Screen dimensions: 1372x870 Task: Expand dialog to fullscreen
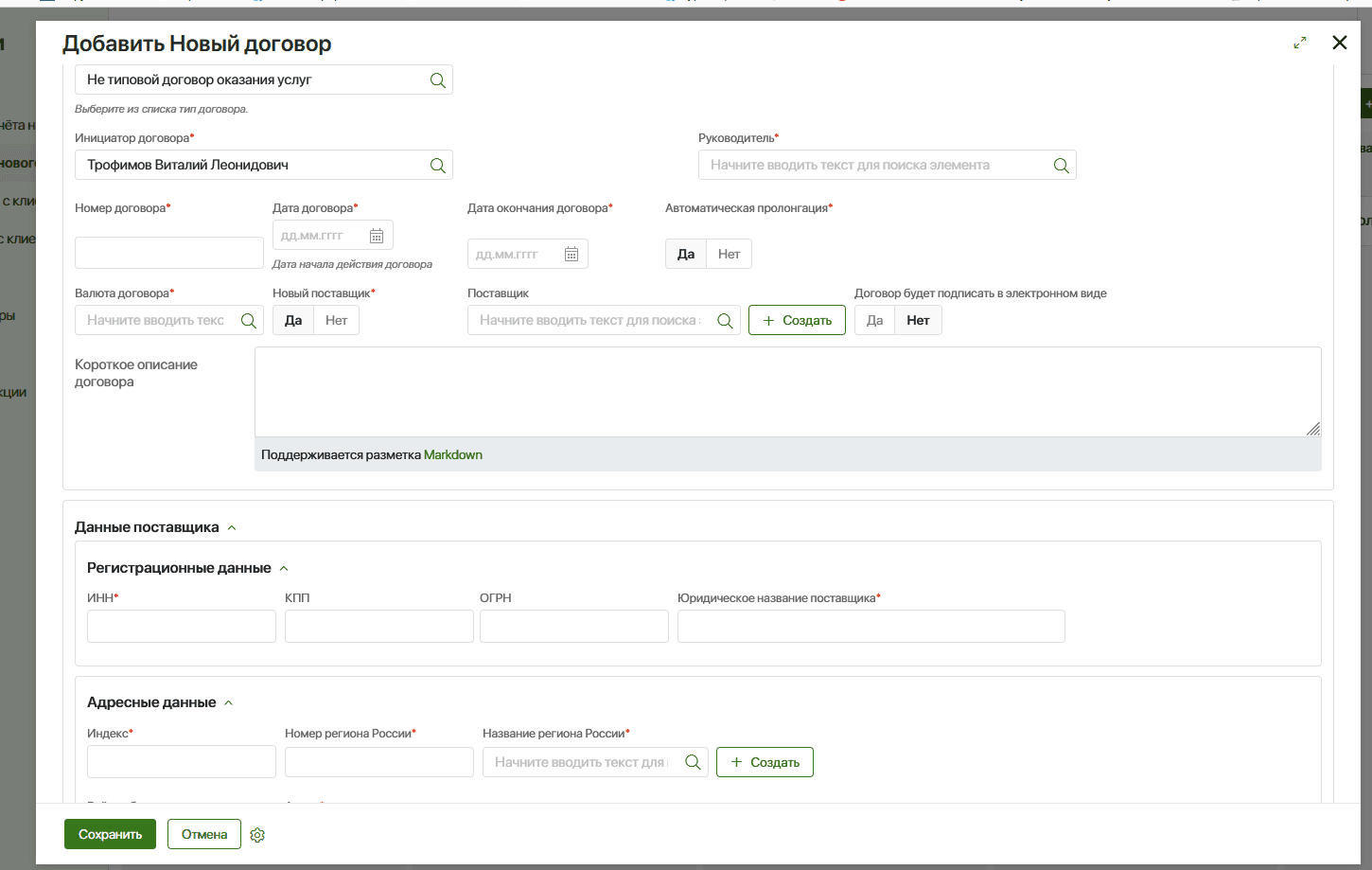(1300, 43)
